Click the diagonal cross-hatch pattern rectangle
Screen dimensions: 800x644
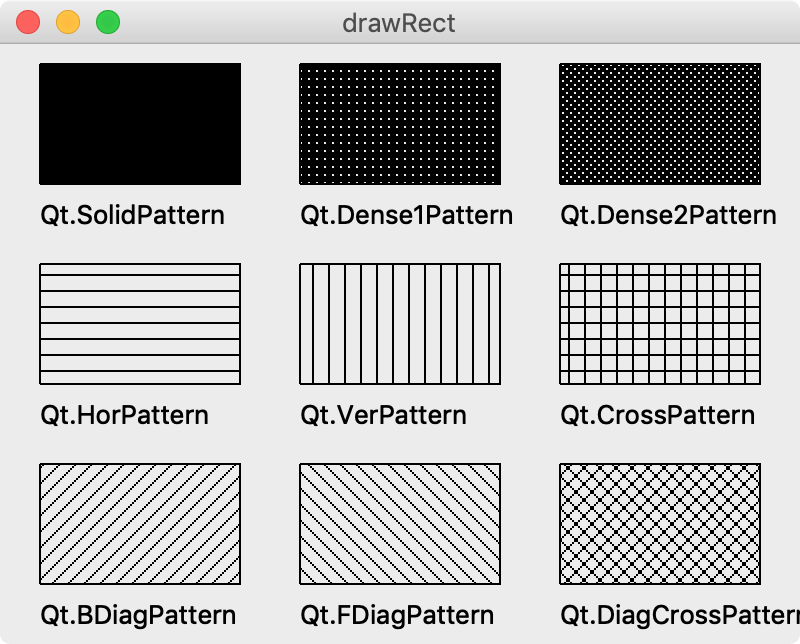tap(660, 524)
